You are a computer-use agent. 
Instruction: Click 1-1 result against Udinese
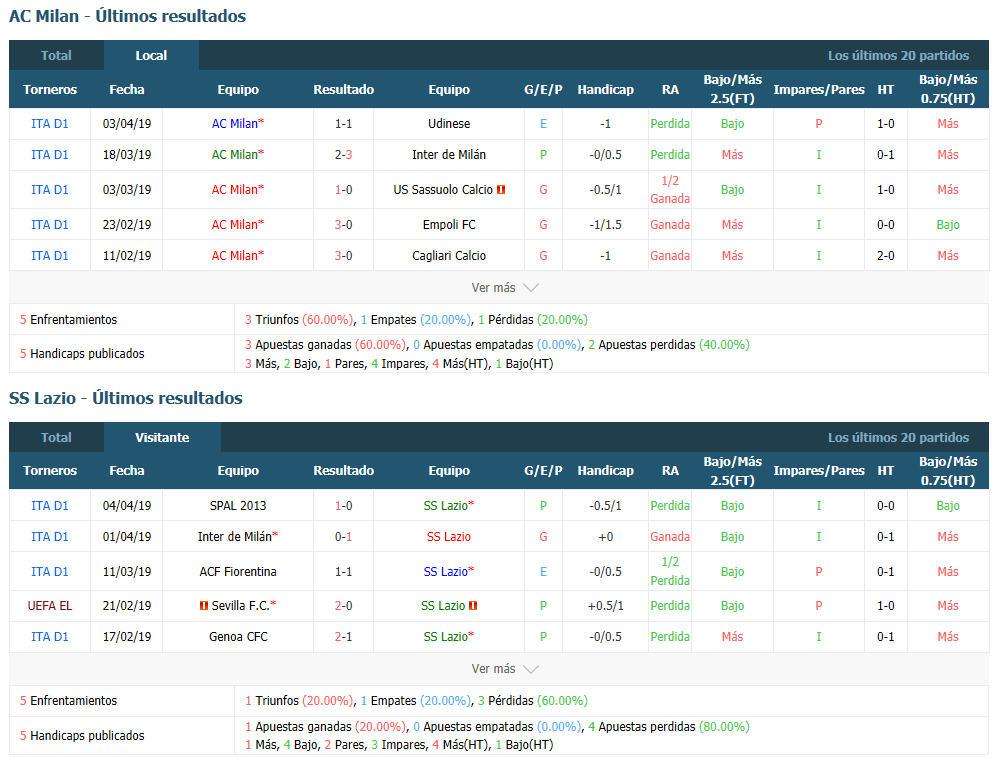(344, 124)
